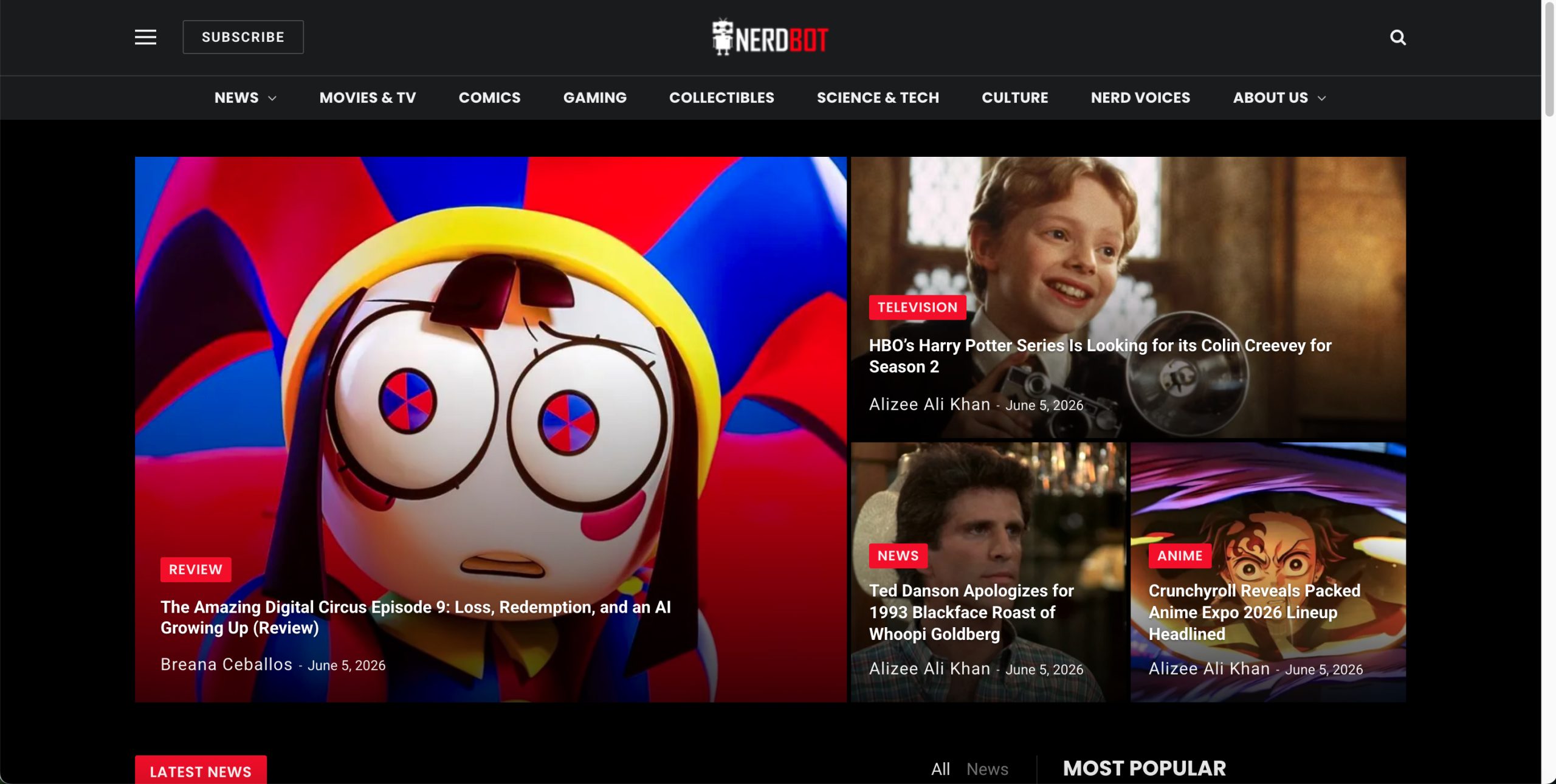Select the News filter tab

coord(987,769)
